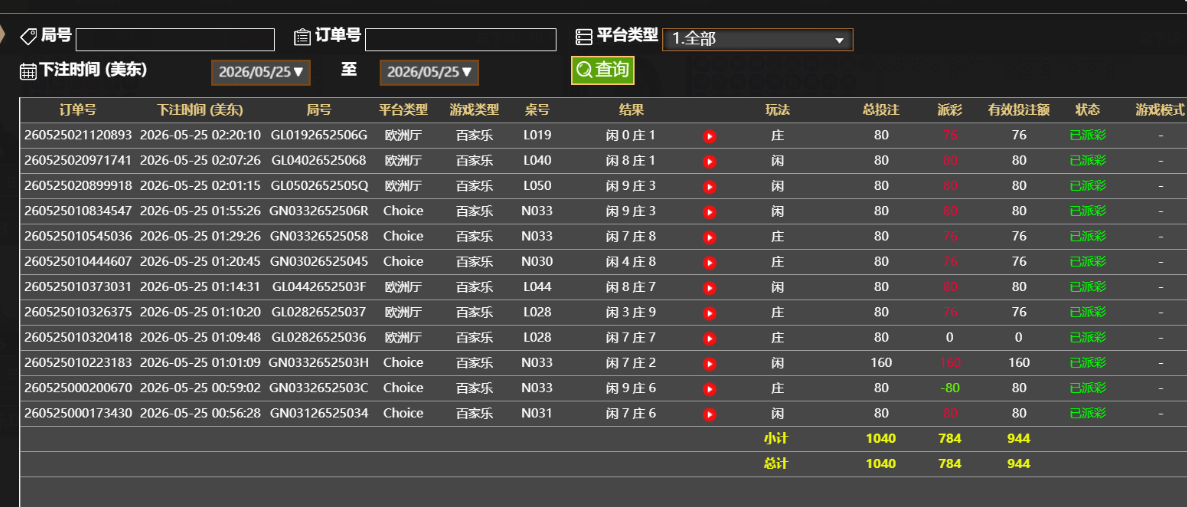Click round number GN0332652503H
This screenshot has height=507, width=1187.
(x=319, y=362)
